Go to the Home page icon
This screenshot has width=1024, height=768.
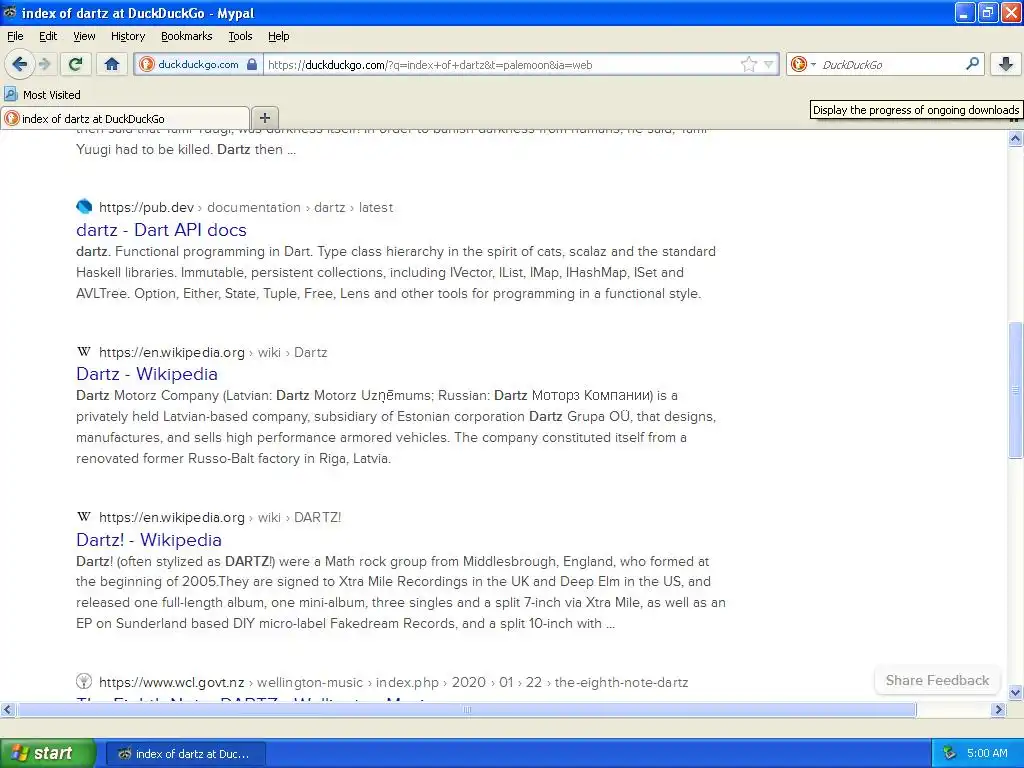tap(112, 64)
